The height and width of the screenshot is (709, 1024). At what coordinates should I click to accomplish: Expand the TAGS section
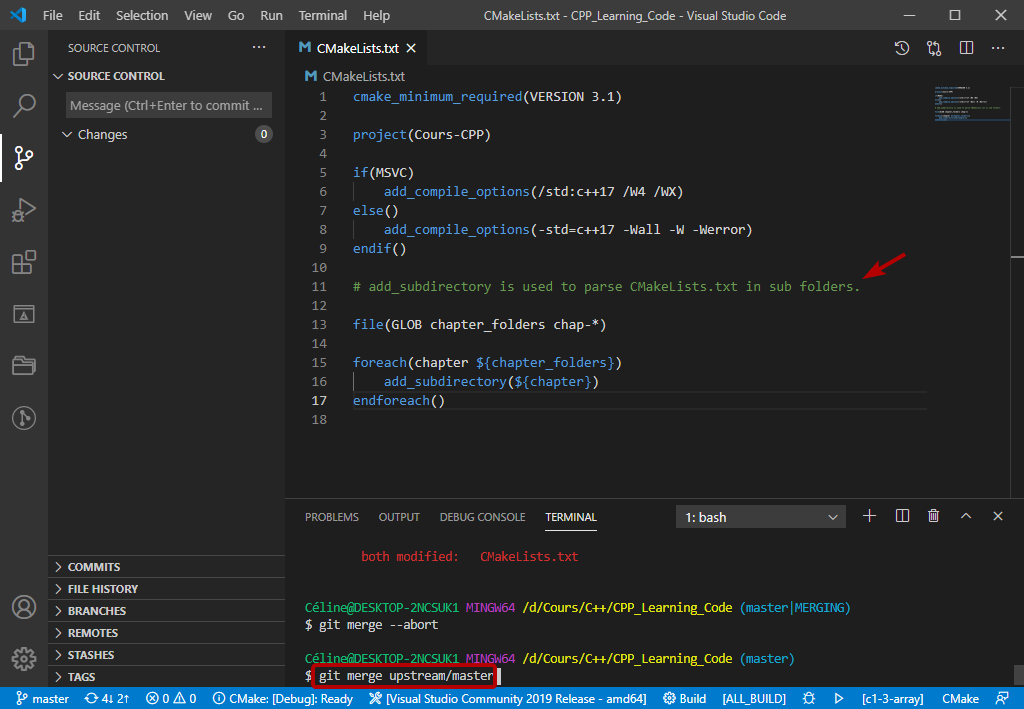167,677
